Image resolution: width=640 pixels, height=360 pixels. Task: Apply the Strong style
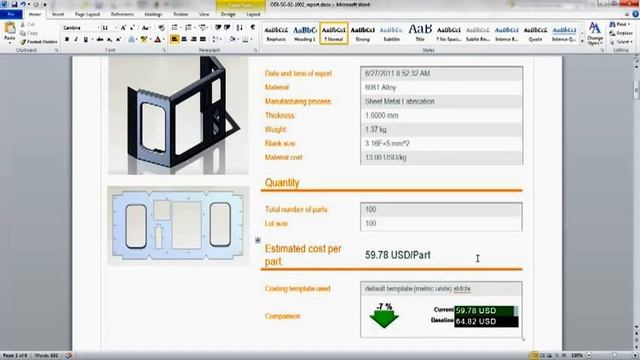(362, 33)
